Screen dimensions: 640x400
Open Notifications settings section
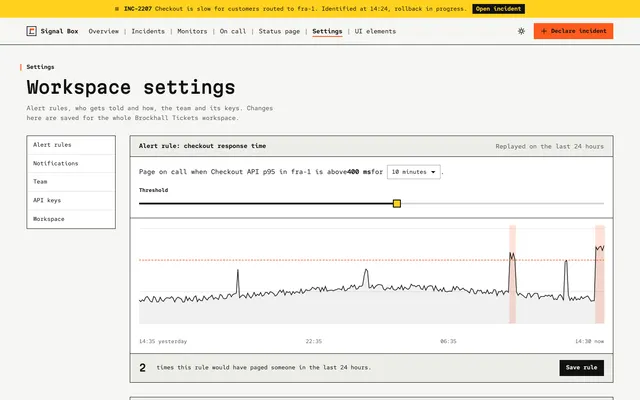pos(71,163)
